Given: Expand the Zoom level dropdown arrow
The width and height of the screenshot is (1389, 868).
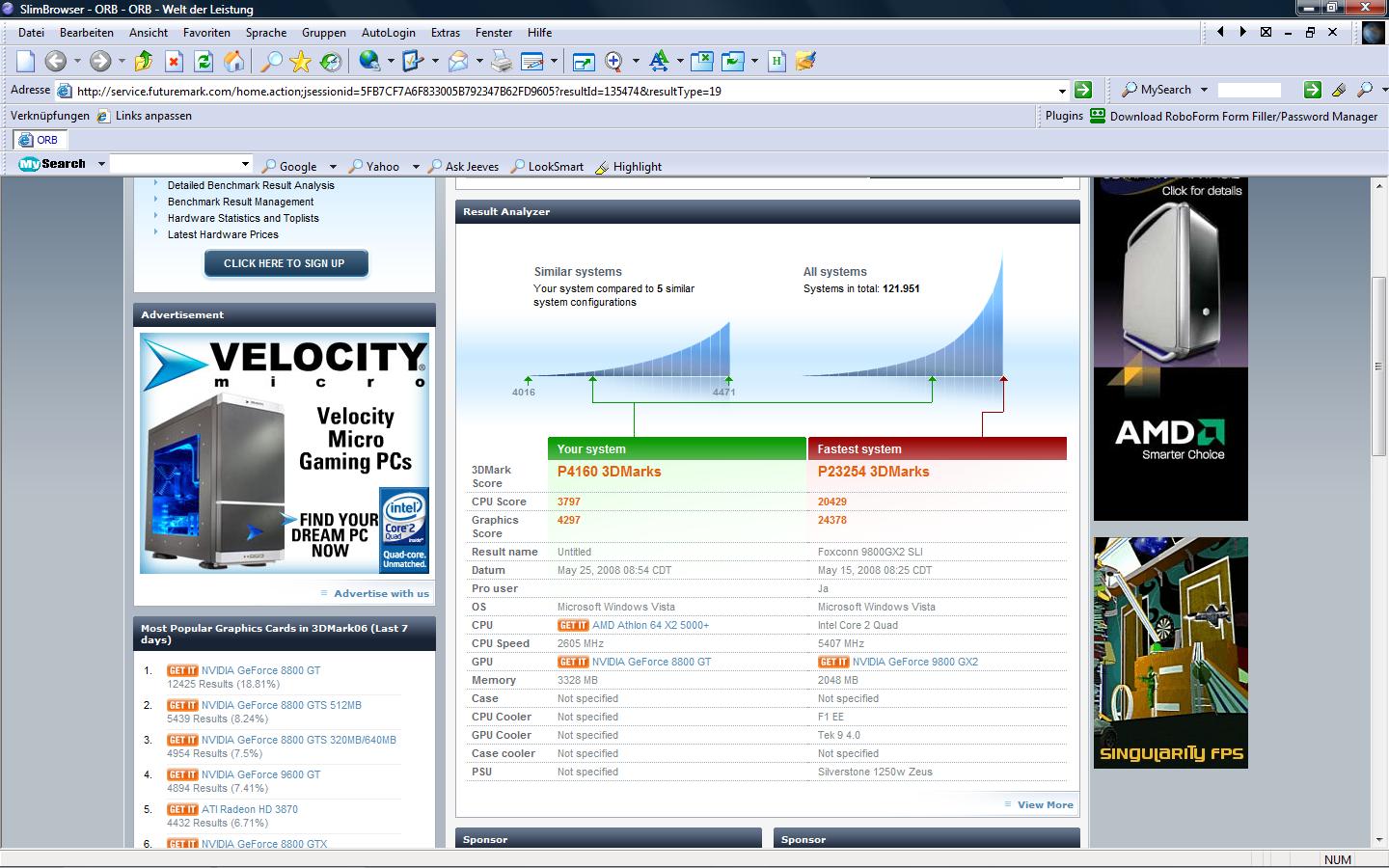Looking at the screenshot, I should (x=636, y=61).
